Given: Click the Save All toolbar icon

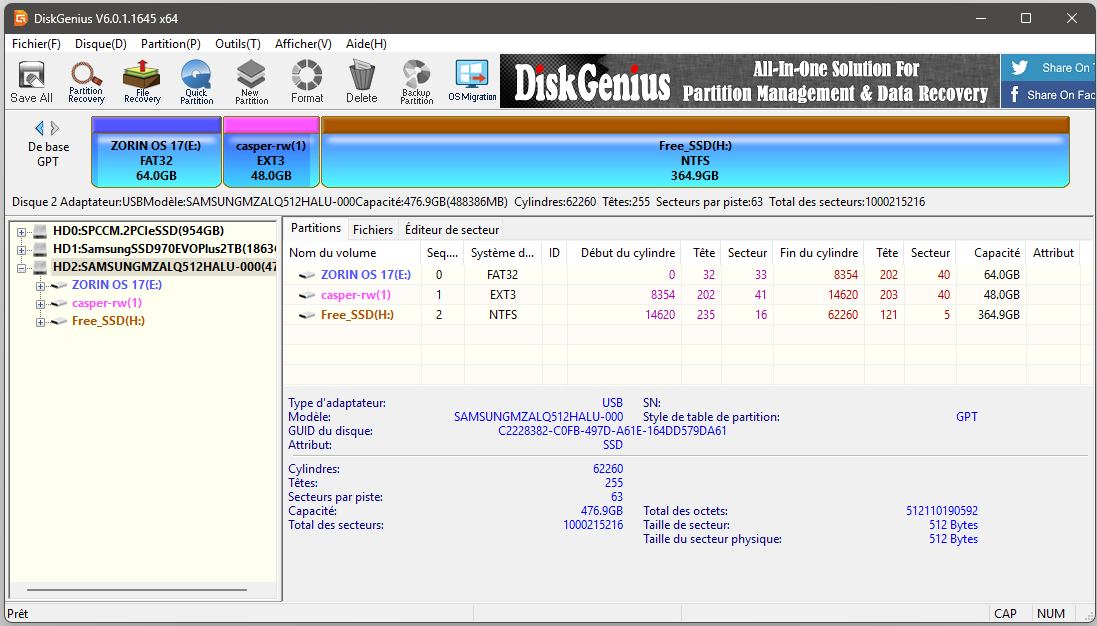Looking at the screenshot, I should [x=31, y=83].
